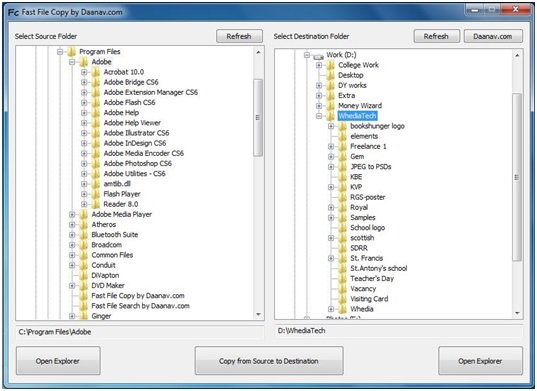The width and height of the screenshot is (537, 391).
Task: Click the WhediaTech folder icon
Action: coord(330,116)
